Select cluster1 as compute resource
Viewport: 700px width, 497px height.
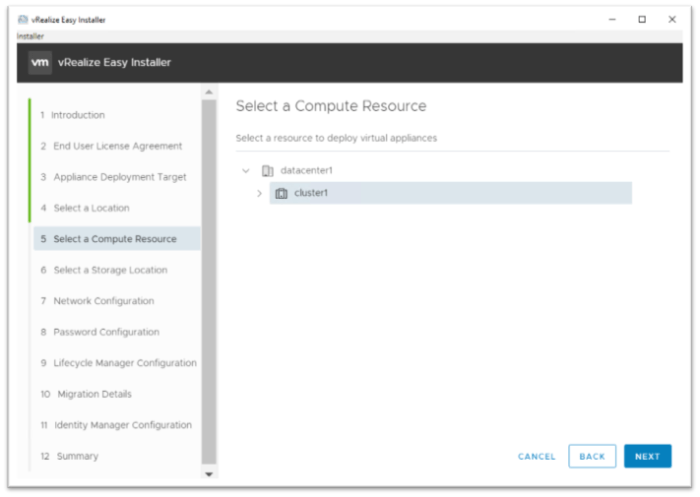point(311,193)
